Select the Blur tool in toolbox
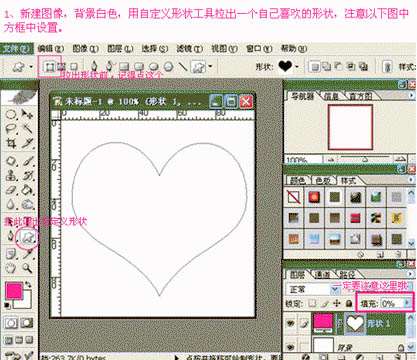This screenshot has width=417, height=360. 11,204
